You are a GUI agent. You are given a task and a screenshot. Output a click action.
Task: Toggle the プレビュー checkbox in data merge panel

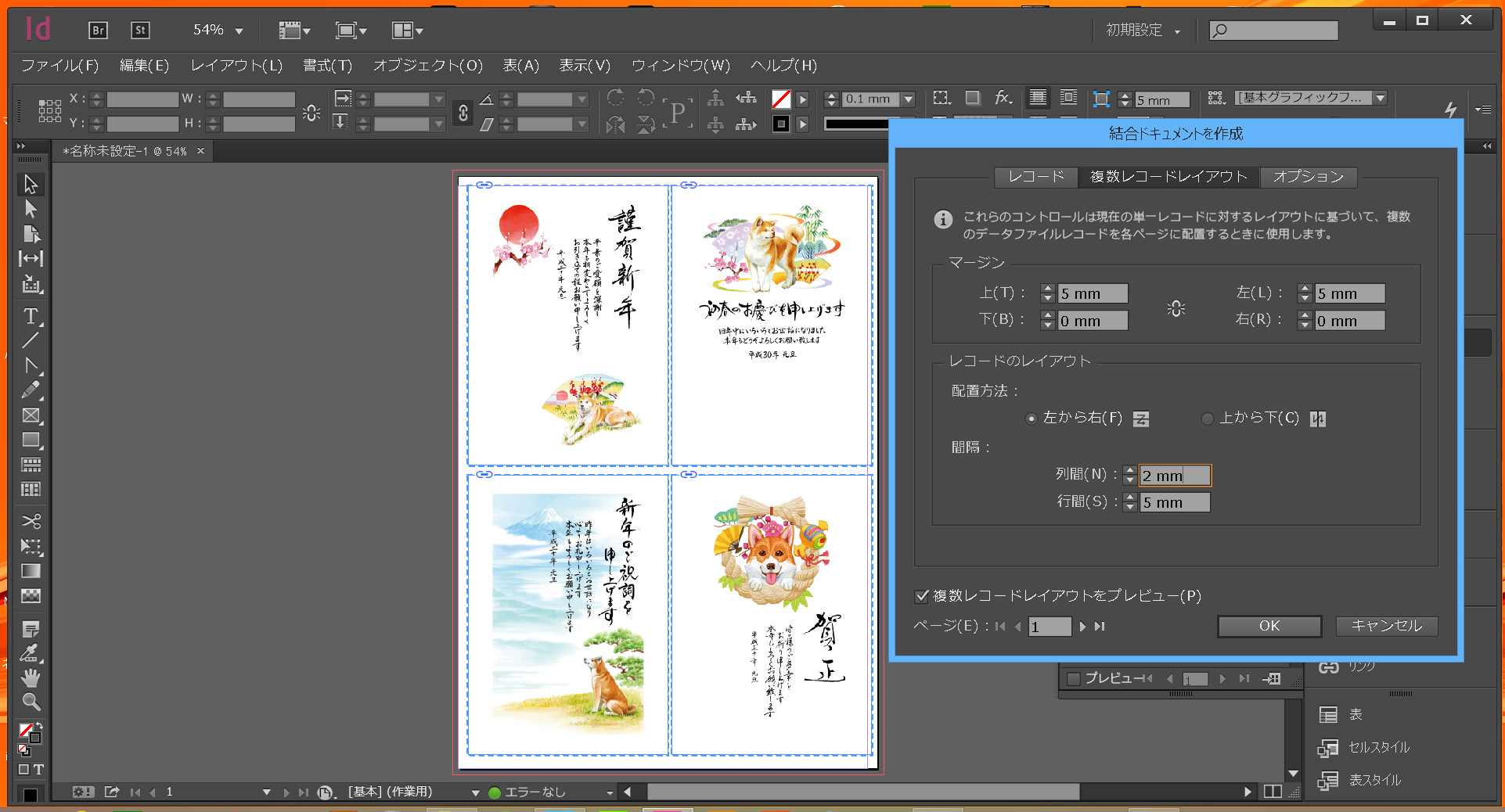tap(1074, 678)
